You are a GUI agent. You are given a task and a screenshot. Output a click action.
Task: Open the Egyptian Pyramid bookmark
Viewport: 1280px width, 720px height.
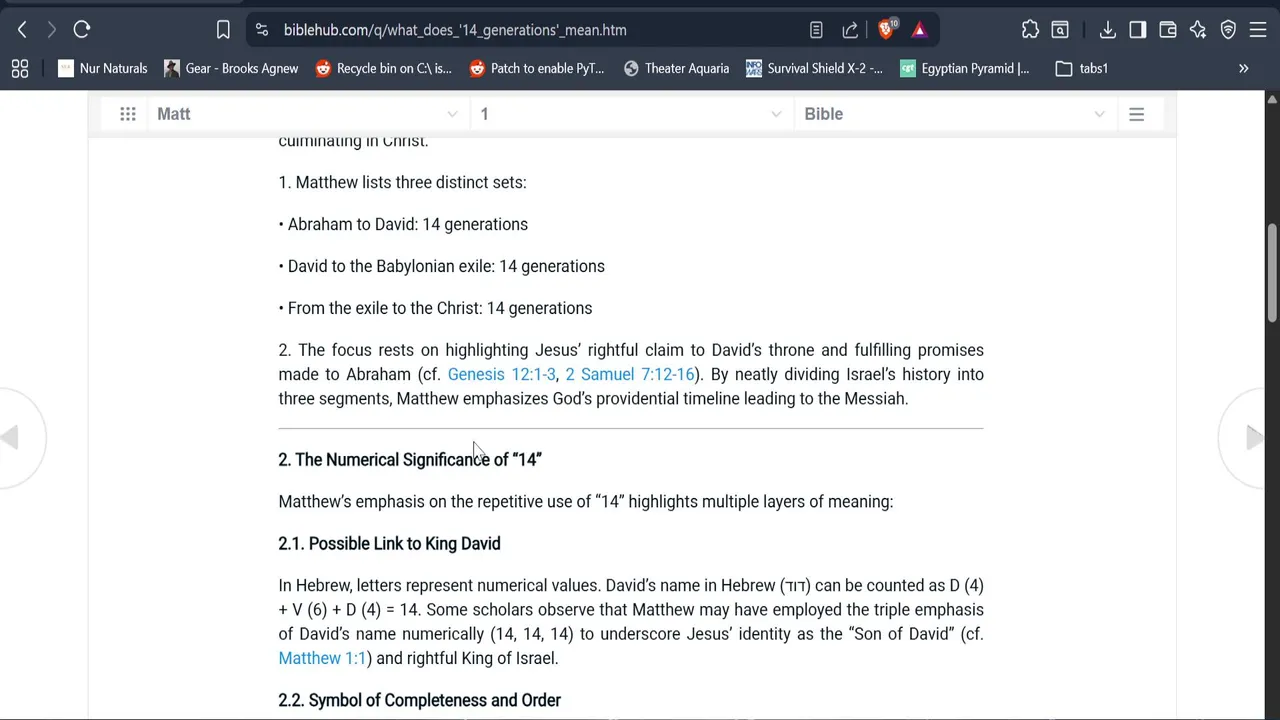(x=965, y=68)
